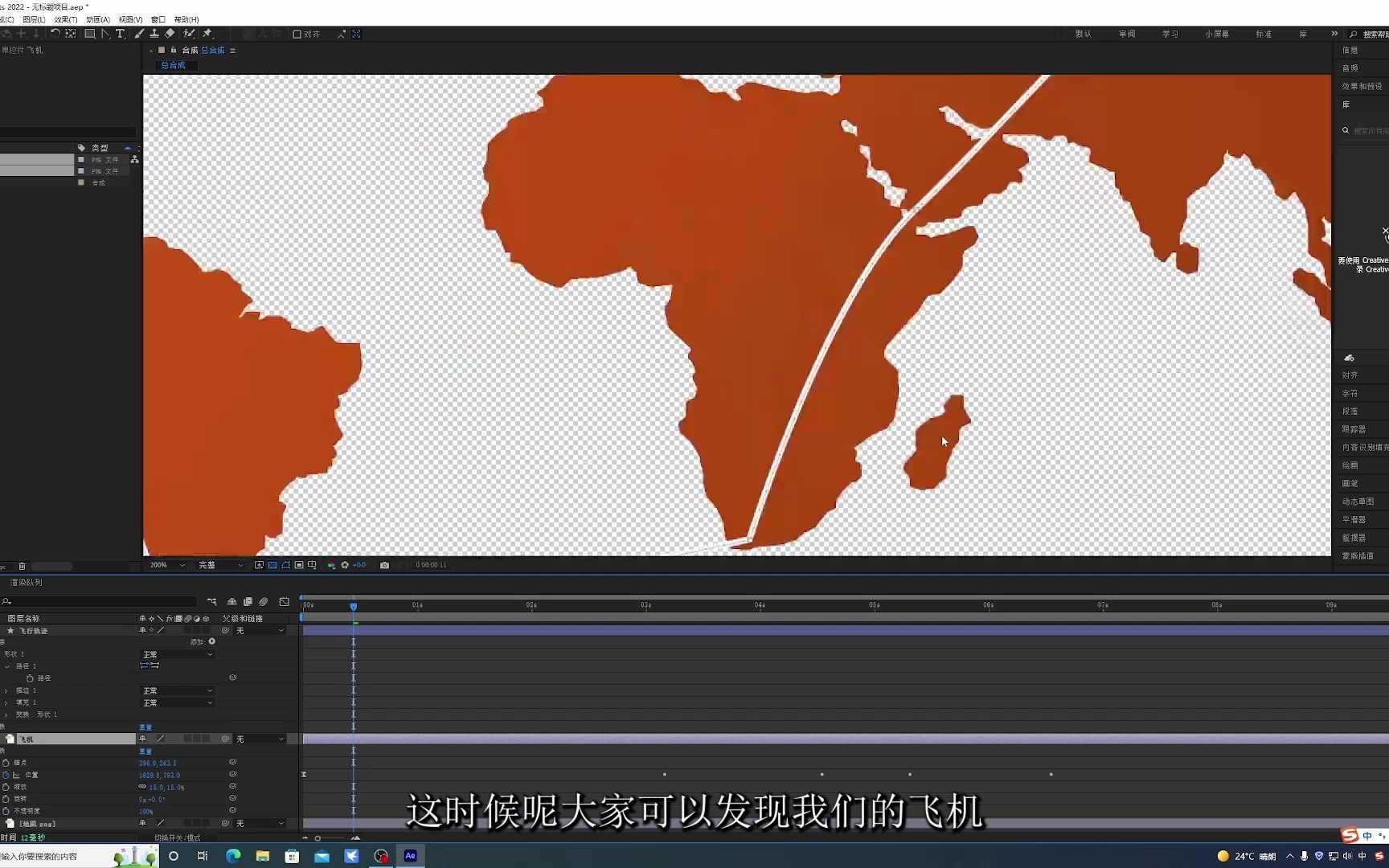Image resolution: width=1389 pixels, height=868 pixels.
Task: Select the Clone Stamp tool
Action: point(154,34)
